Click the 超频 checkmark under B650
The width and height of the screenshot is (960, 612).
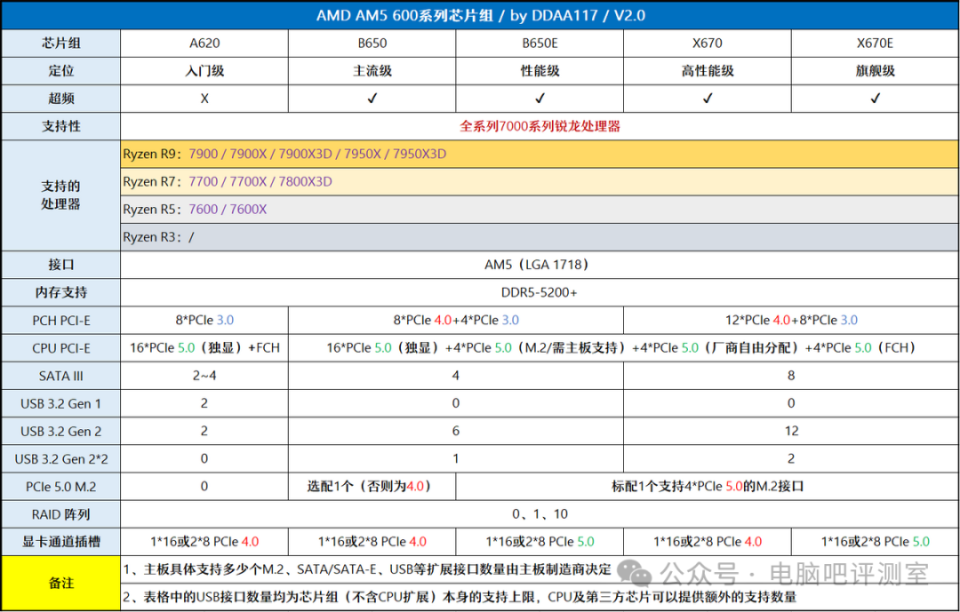tap(372, 98)
